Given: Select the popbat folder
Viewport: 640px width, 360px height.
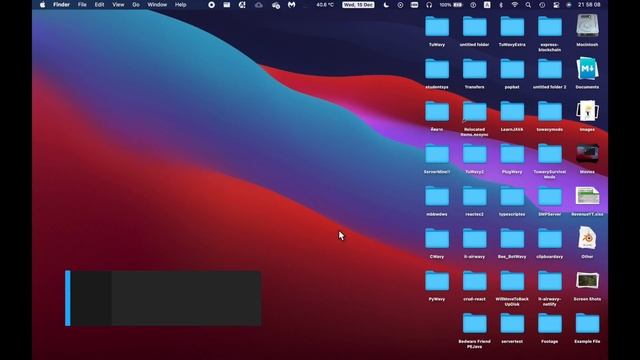Looking at the screenshot, I should 512,69.
